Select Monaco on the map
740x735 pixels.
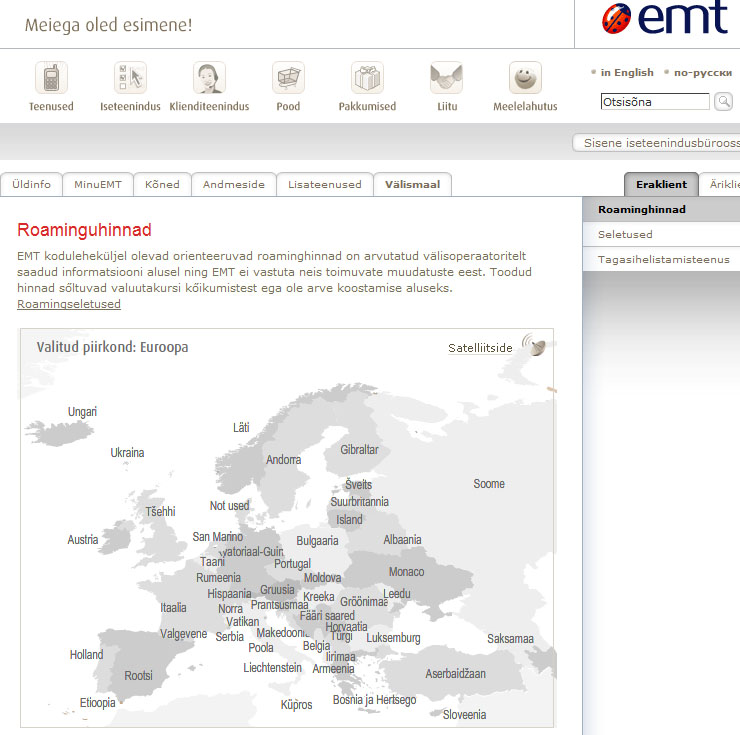406,572
